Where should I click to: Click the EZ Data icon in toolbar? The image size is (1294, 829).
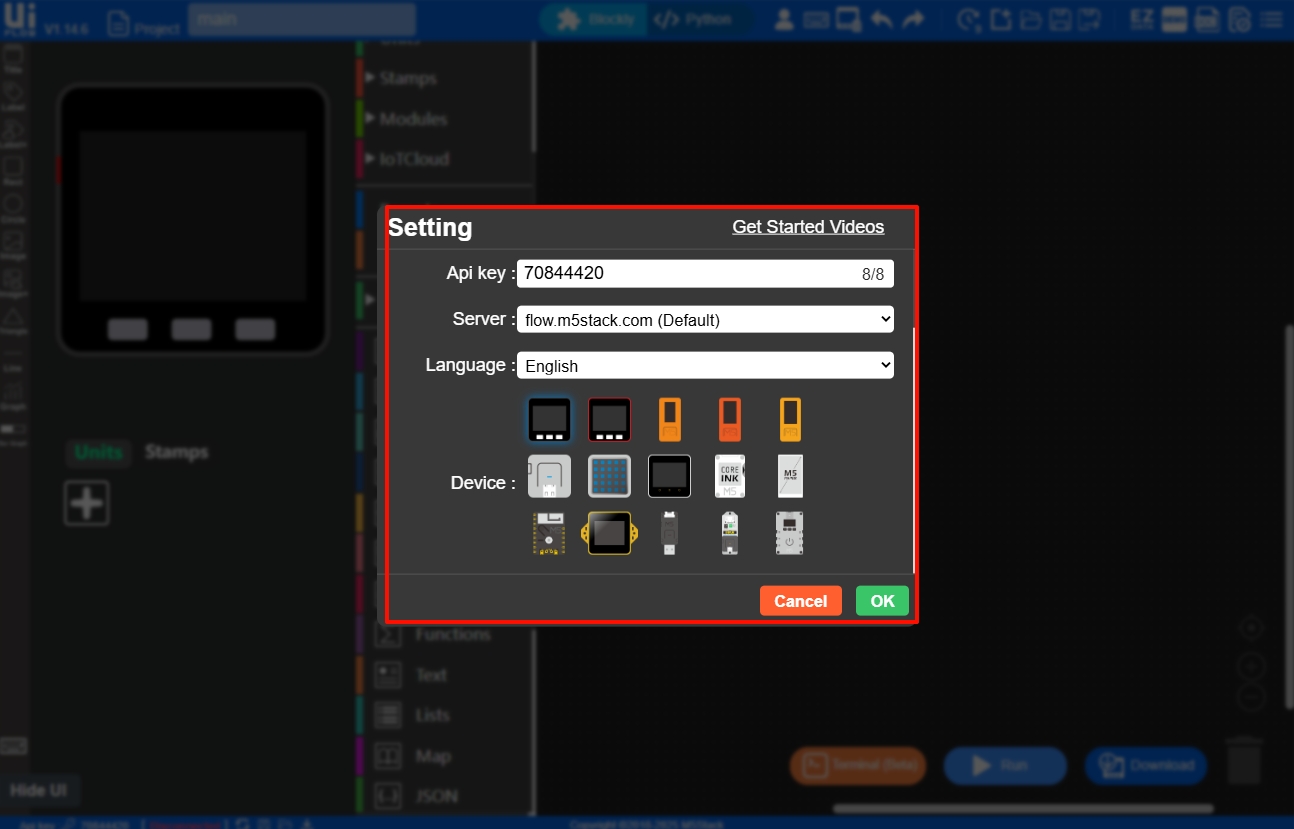pyautogui.click(x=1142, y=19)
